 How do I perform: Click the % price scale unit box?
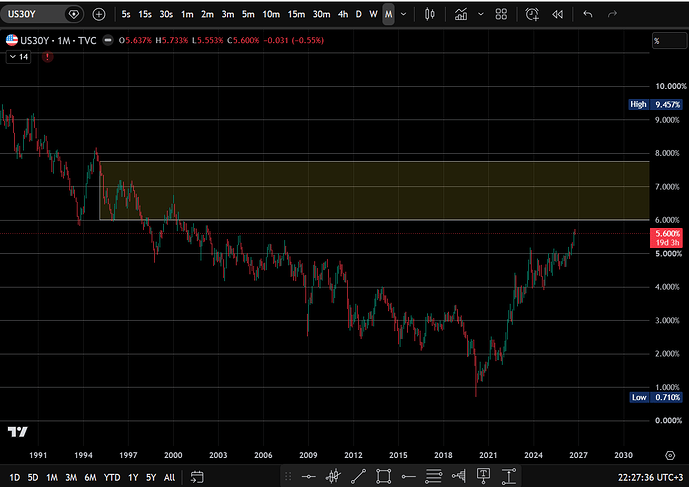(669, 41)
